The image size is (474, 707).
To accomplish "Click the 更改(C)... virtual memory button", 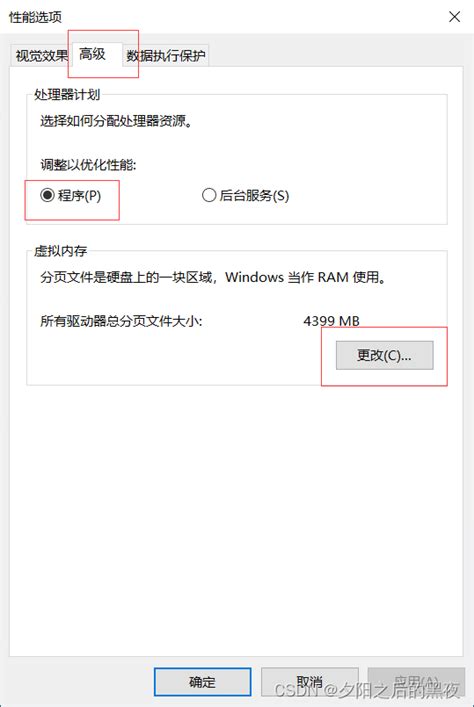I will (384, 355).
